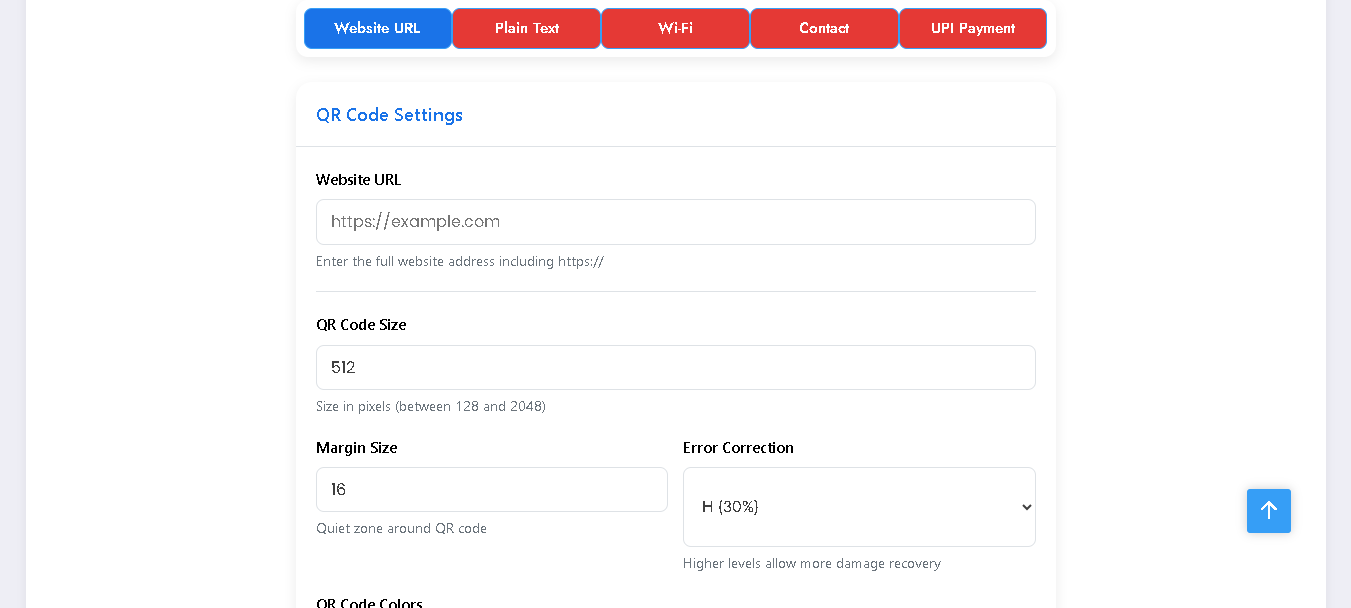Click the 'Quiet zone around QR code' hint

pyautogui.click(x=401, y=528)
